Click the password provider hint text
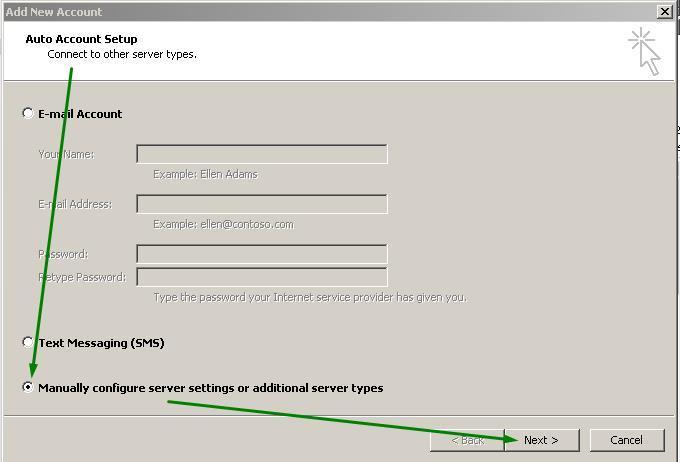The width and height of the screenshot is (680, 462). [x=310, y=297]
